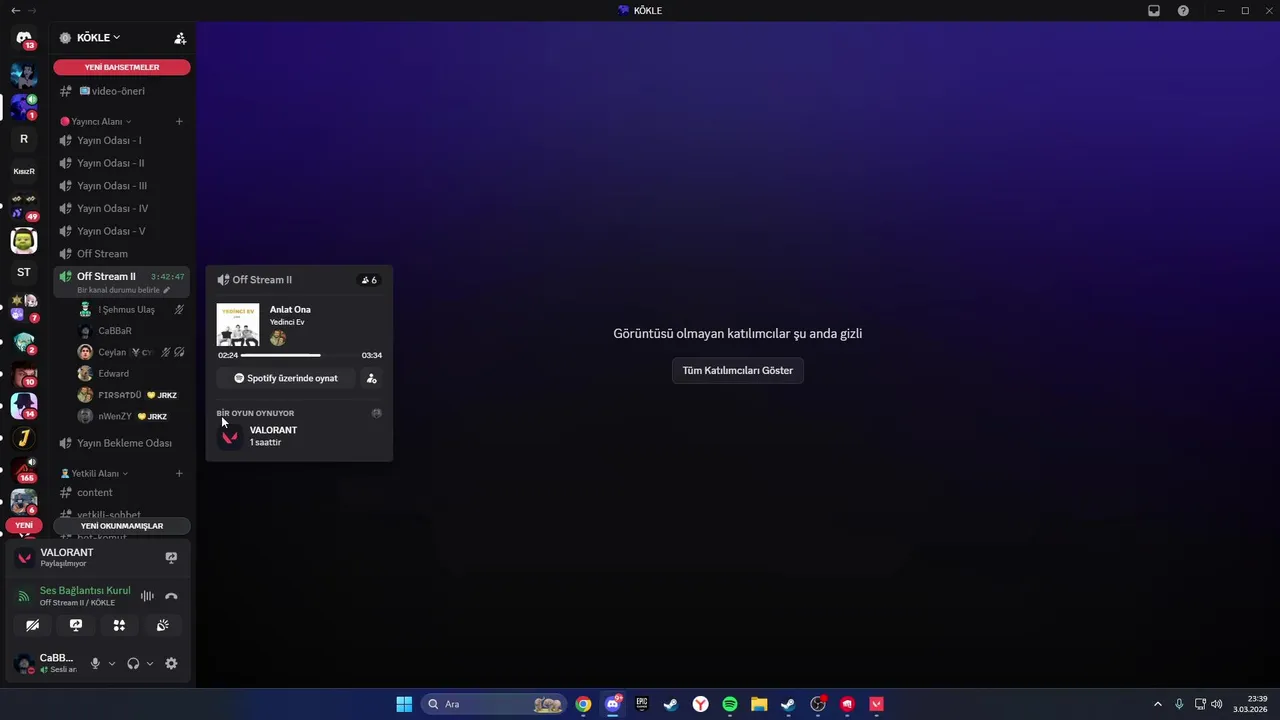Open Discord direct messages home icon

[24, 38]
